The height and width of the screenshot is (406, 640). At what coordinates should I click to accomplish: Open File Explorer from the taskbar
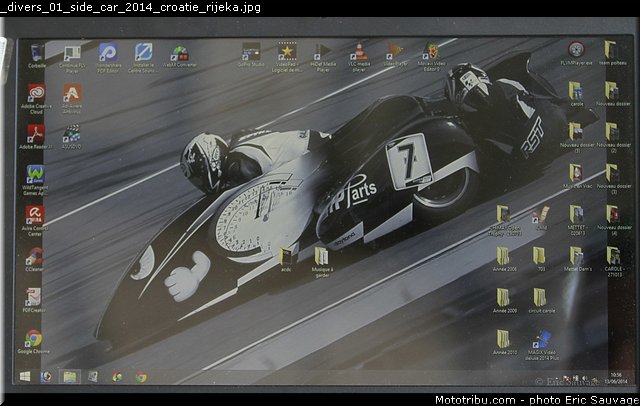(x=69, y=377)
